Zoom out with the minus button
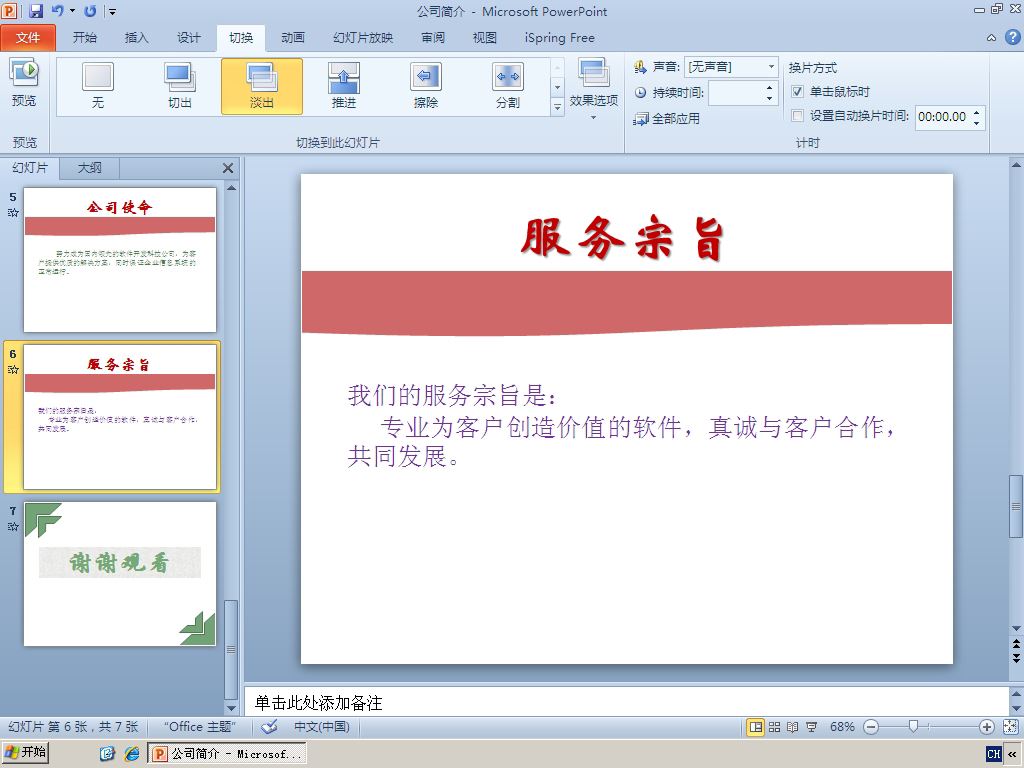Viewport: 1024px width, 768px height. (x=871, y=727)
